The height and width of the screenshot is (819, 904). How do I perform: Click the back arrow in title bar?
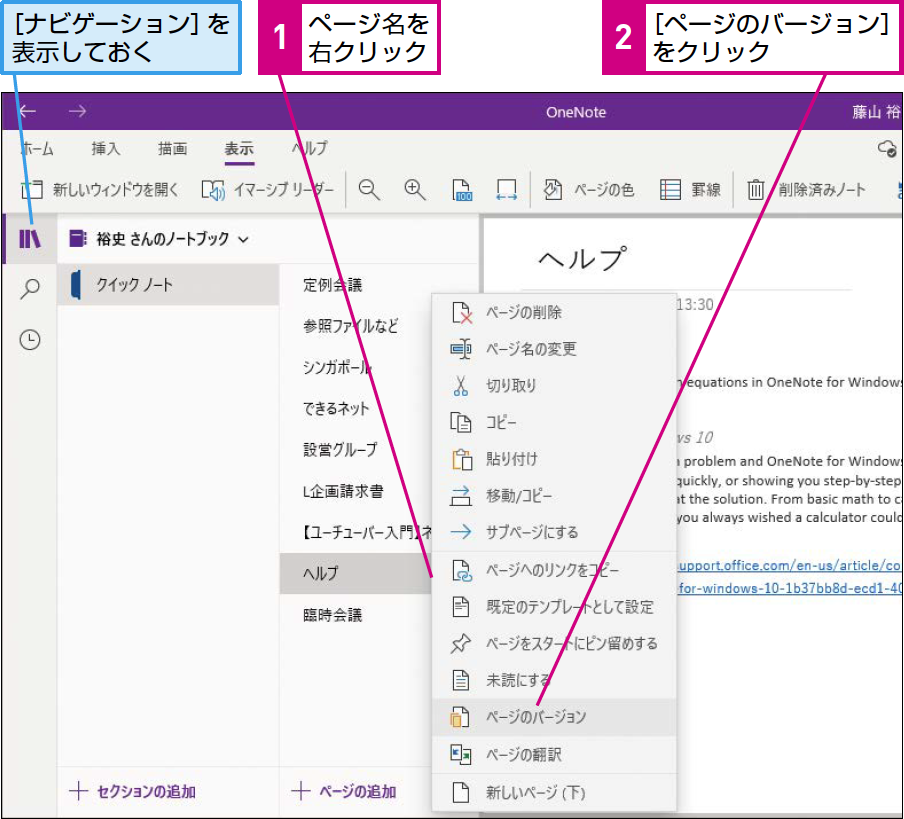pyautogui.click(x=27, y=111)
